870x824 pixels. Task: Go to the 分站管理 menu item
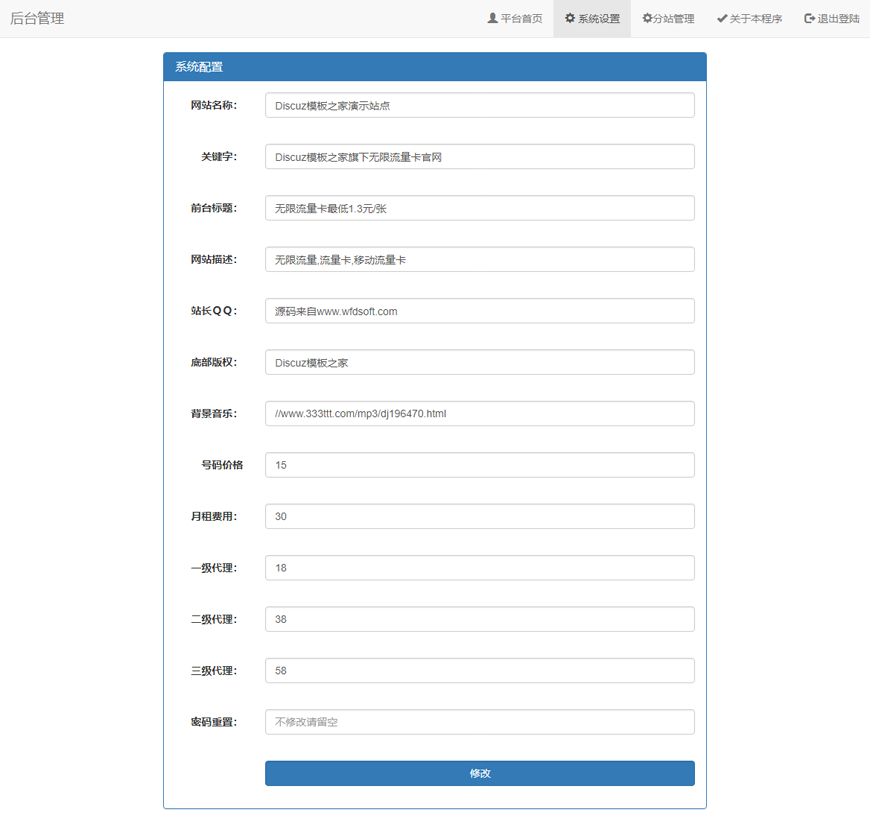[x=668, y=19]
